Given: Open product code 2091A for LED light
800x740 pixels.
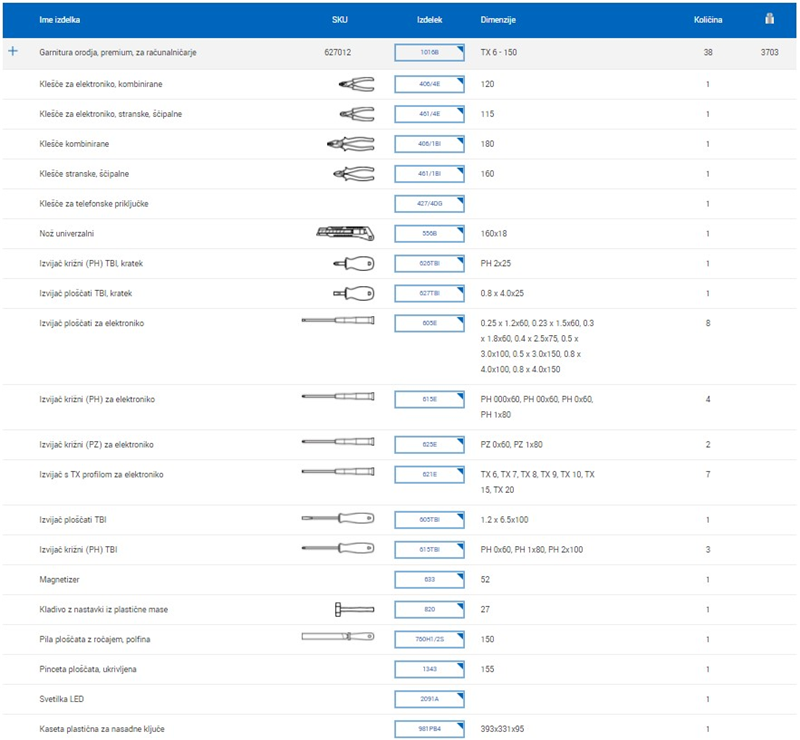Looking at the screenshot, I should tap(429, 699).
